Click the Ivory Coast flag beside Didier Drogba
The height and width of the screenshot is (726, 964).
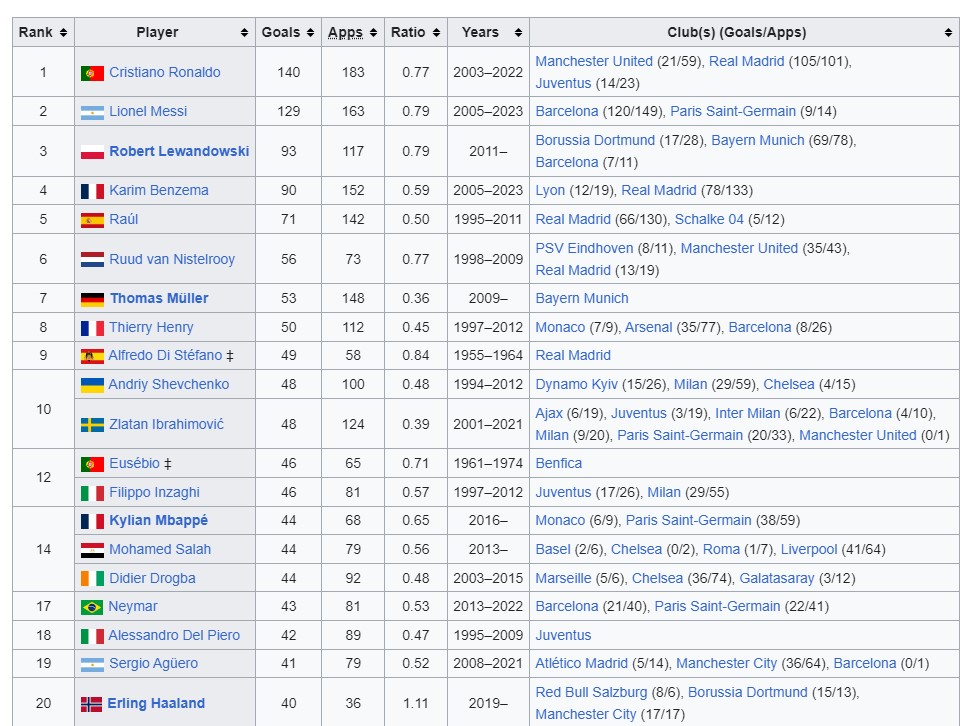pos(92,579)
